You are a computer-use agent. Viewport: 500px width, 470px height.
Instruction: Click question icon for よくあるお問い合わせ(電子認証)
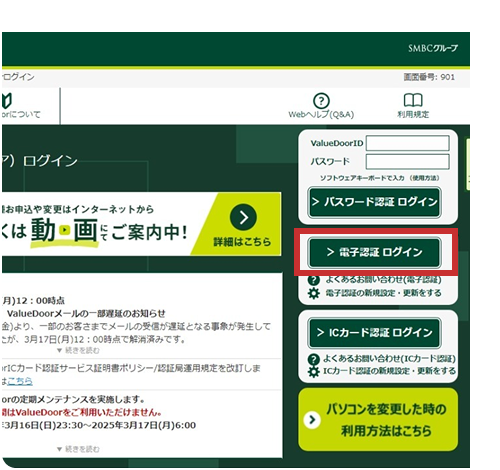(314, 280)
